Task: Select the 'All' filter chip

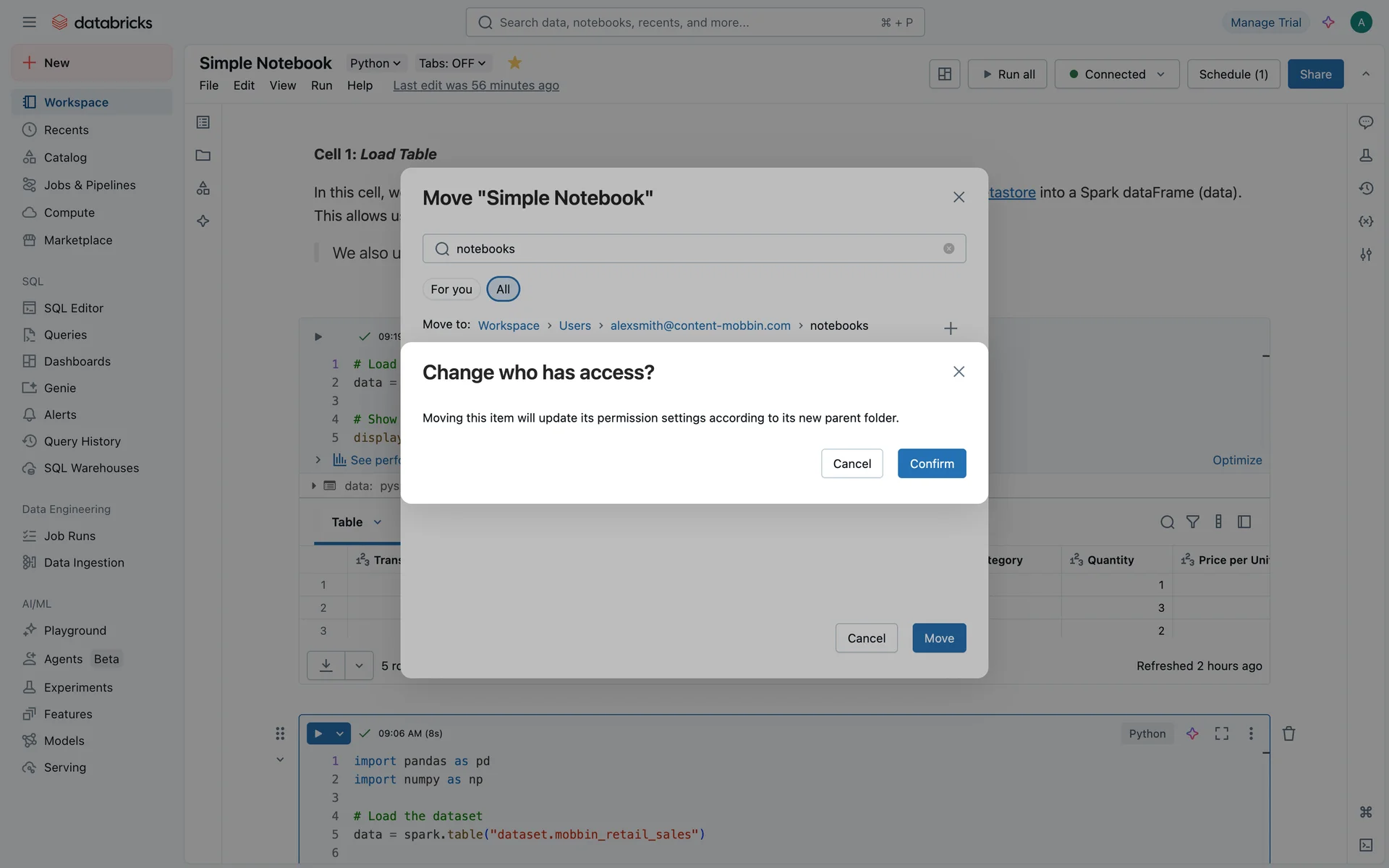Action: 503,289
